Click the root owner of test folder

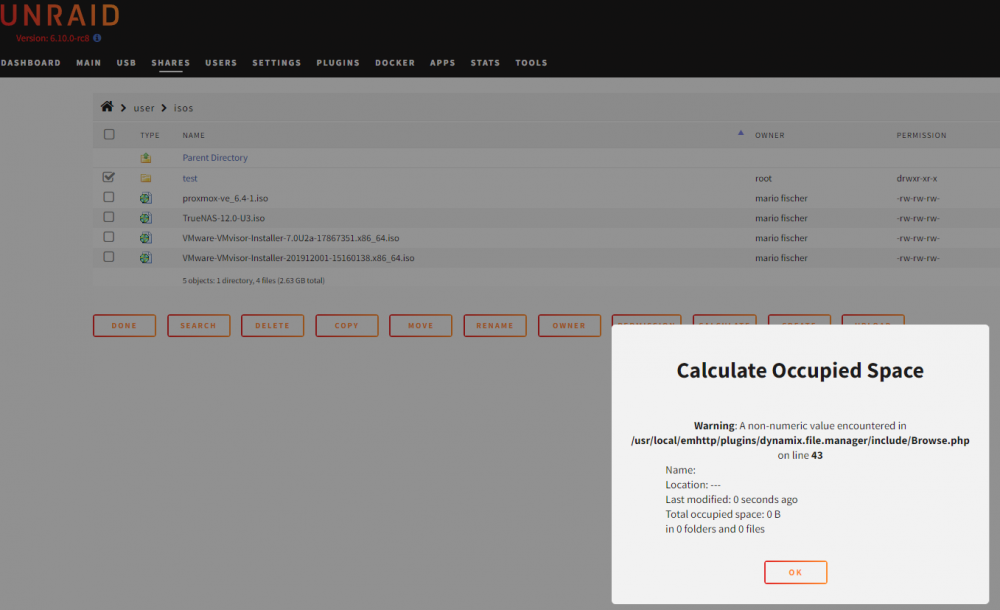[763, 178]
